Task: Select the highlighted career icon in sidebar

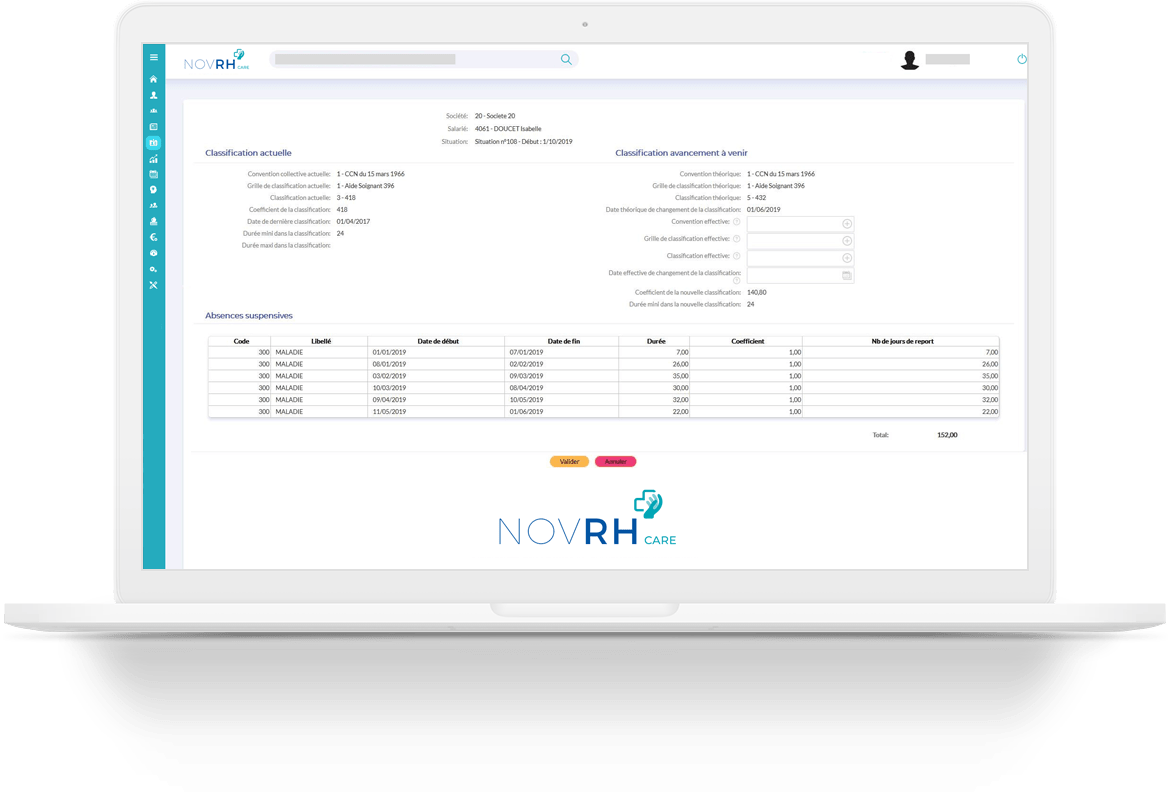Action: (154, 143)
